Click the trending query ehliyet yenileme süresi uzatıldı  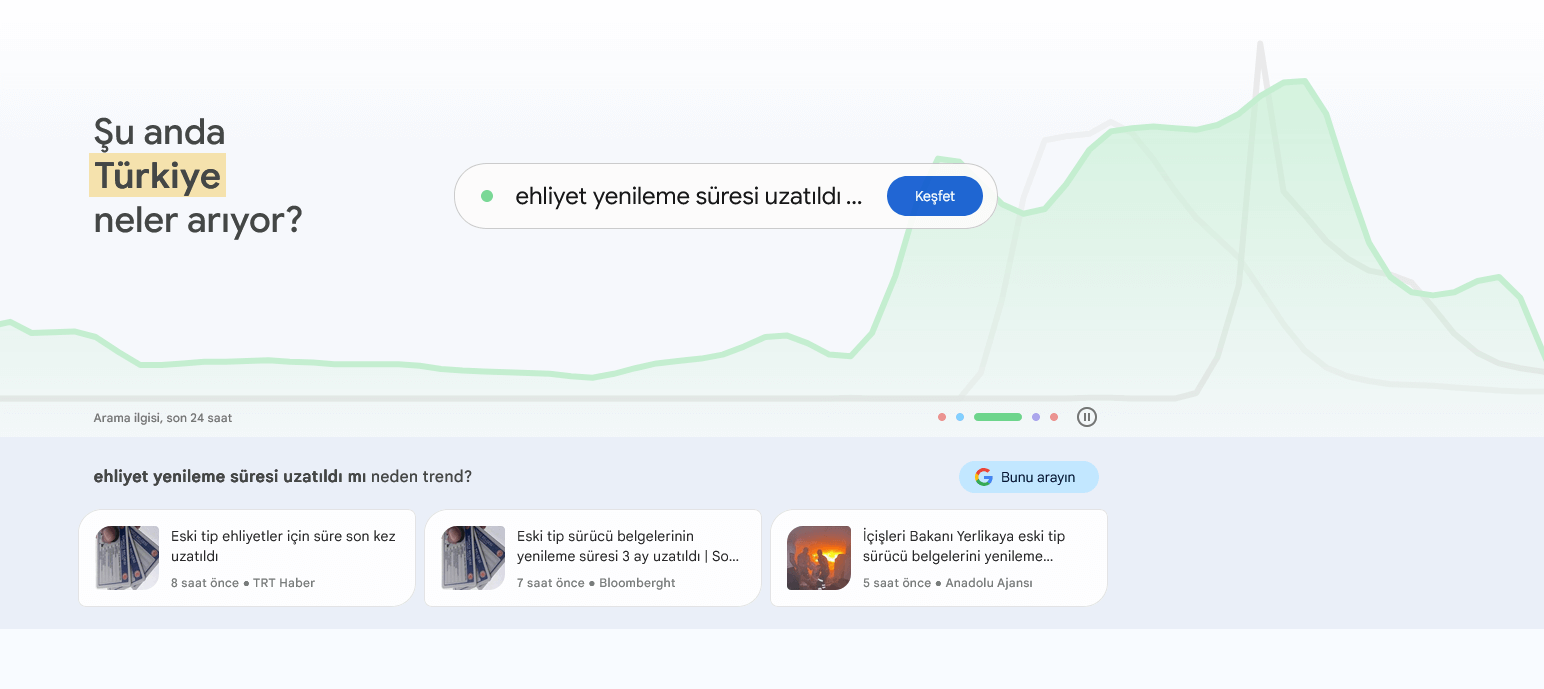tap(688, 196)
